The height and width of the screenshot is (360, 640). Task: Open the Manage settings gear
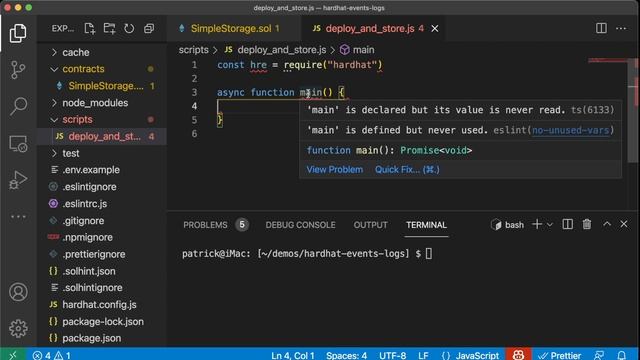pyautogui.click(x=18, y=328)
